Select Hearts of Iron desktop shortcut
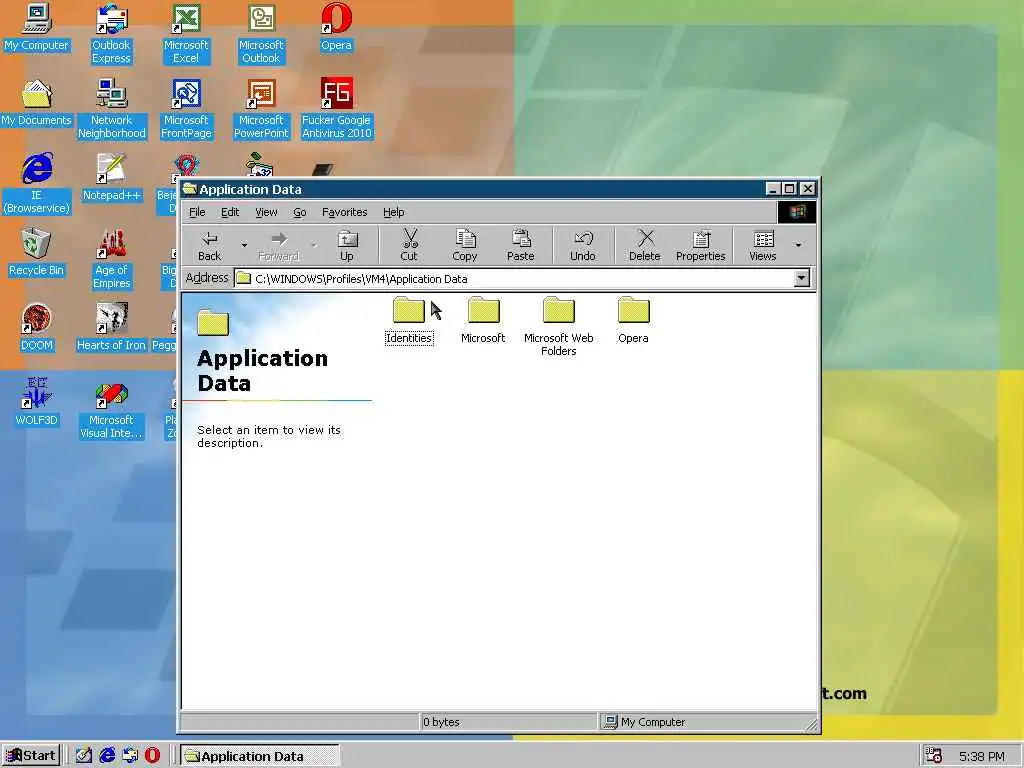Viewport: 1024px width, 768px height. [112, 328]
